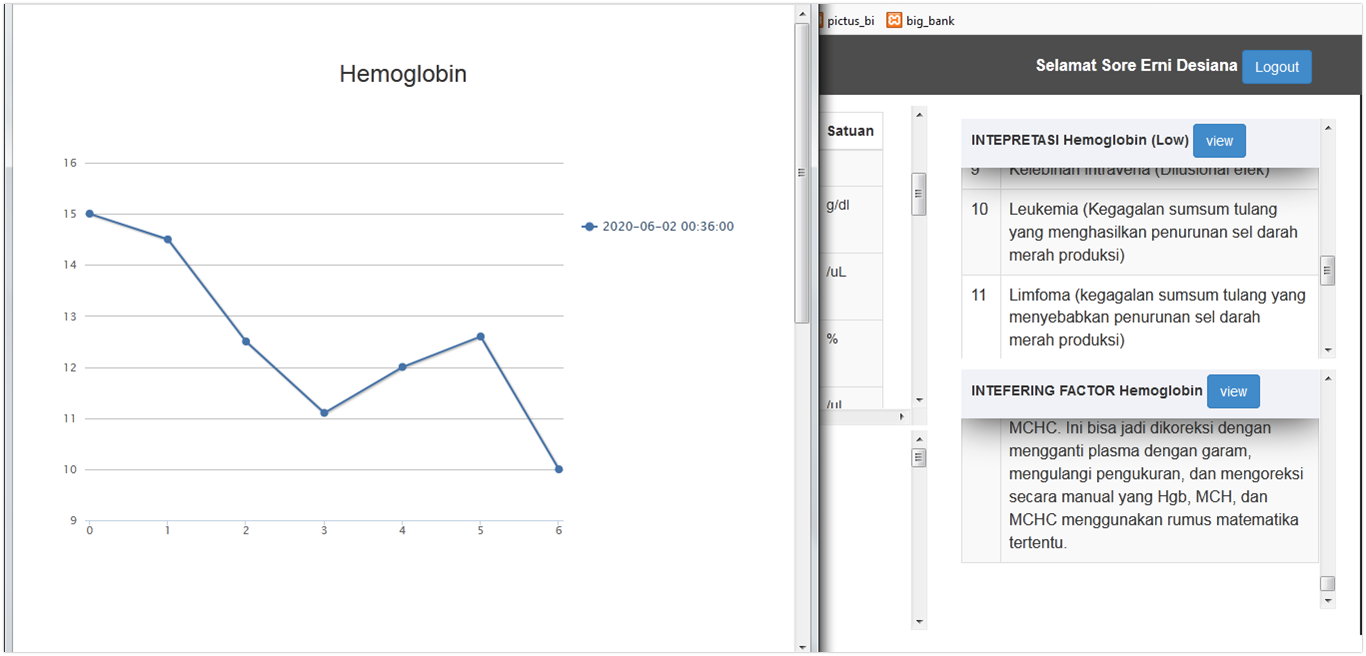Viewport: 1366px width, 656px height.
Task: Select chart data point at x equals 3
Action: pyautogui.click(x=324, y=413)
